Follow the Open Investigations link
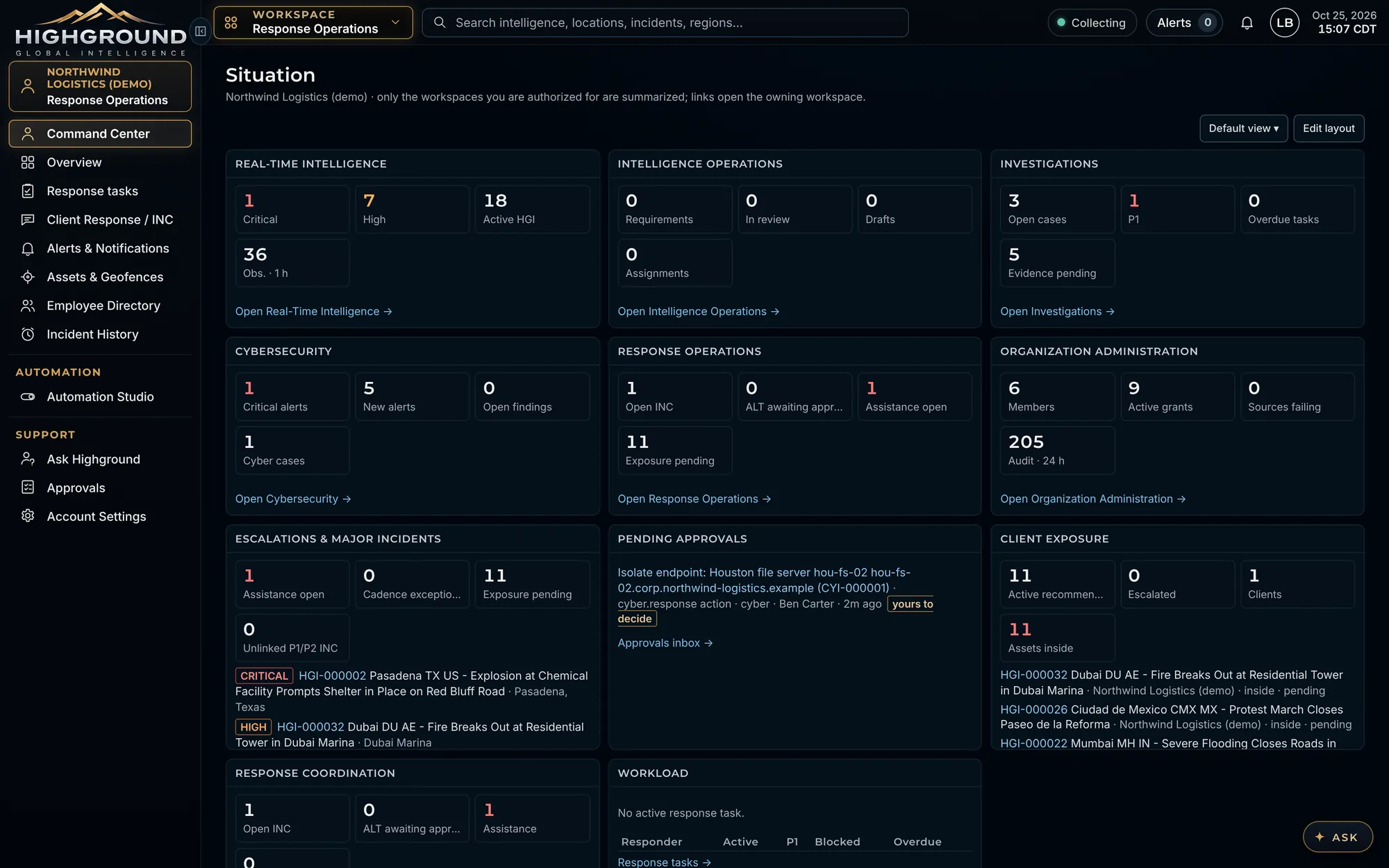1389x868 pixels. point(1057,312)
